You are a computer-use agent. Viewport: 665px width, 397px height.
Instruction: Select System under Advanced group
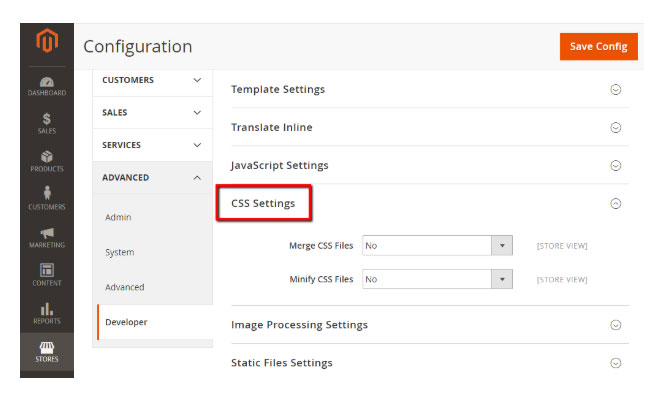tap(120, 252)
